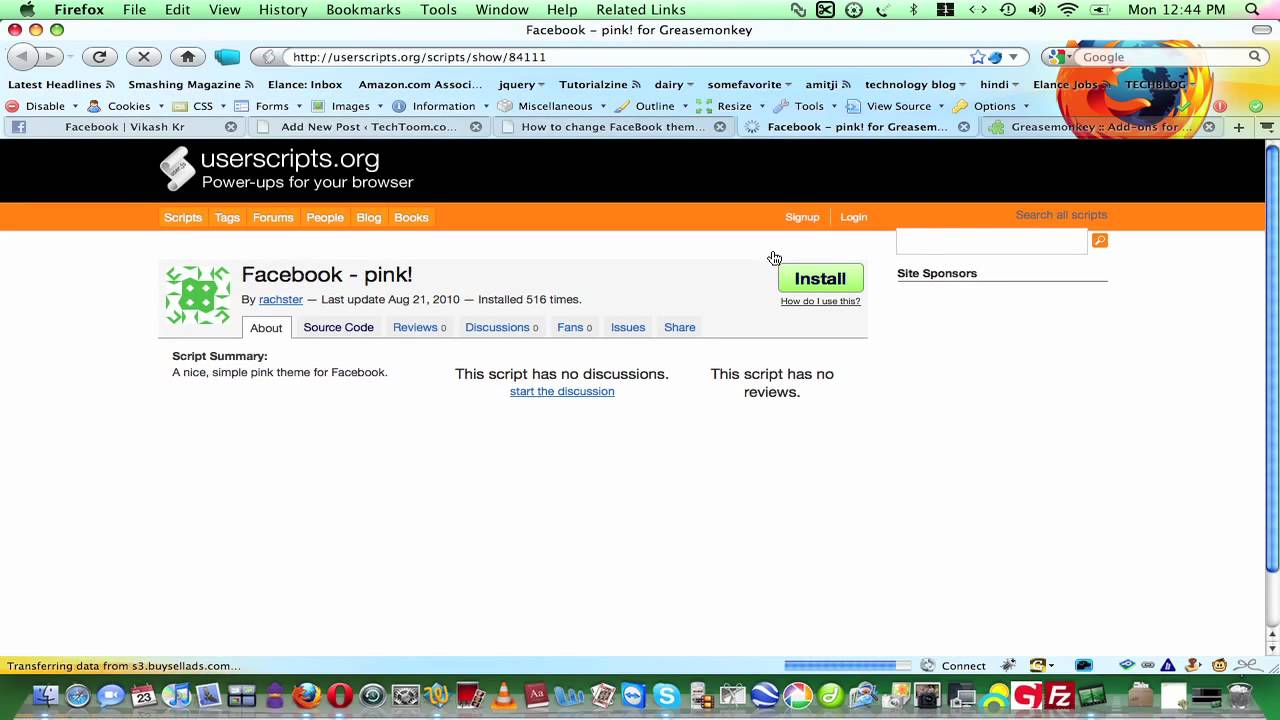Click the rachster script author avatar

pos(198,295)
